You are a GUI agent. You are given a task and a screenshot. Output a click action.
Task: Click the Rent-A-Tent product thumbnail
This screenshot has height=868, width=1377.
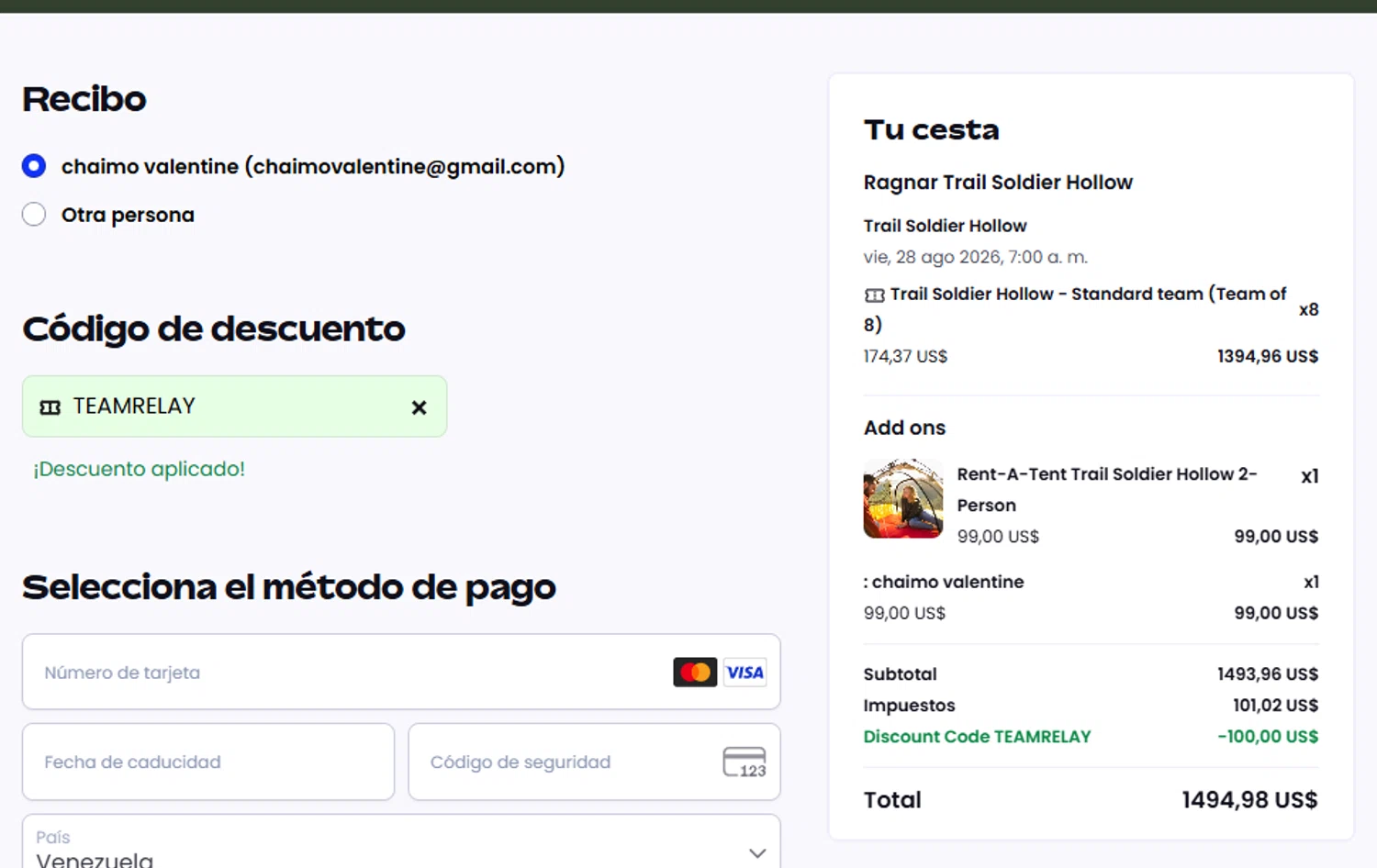click(903, 498)
